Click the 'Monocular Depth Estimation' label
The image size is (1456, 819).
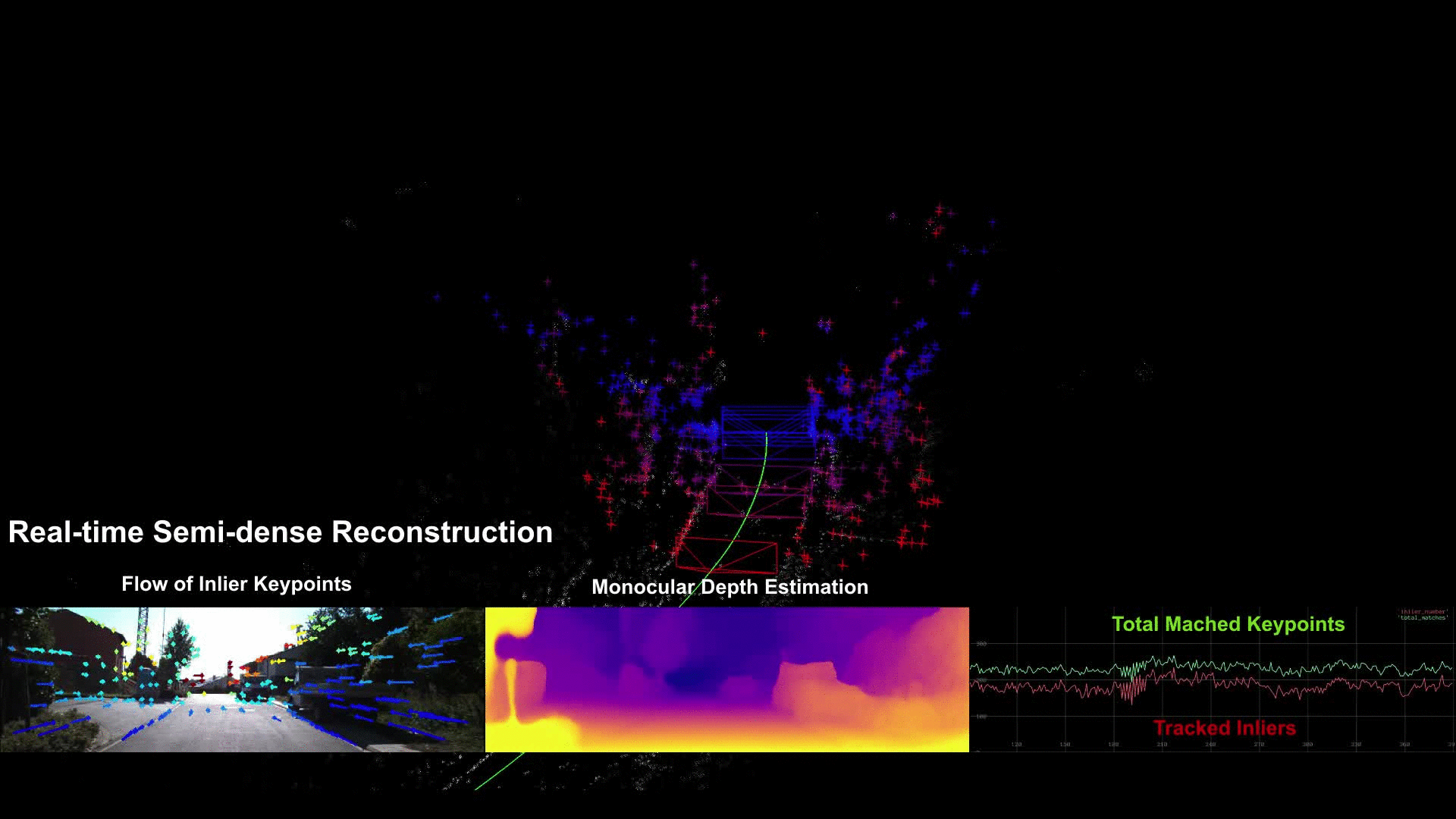(x=729, y=587)
